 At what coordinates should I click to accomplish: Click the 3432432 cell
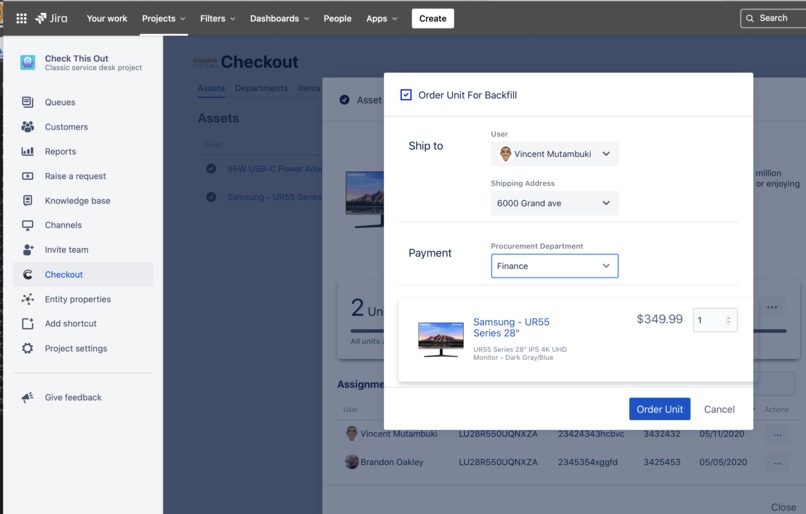click(x=662, y=434)
